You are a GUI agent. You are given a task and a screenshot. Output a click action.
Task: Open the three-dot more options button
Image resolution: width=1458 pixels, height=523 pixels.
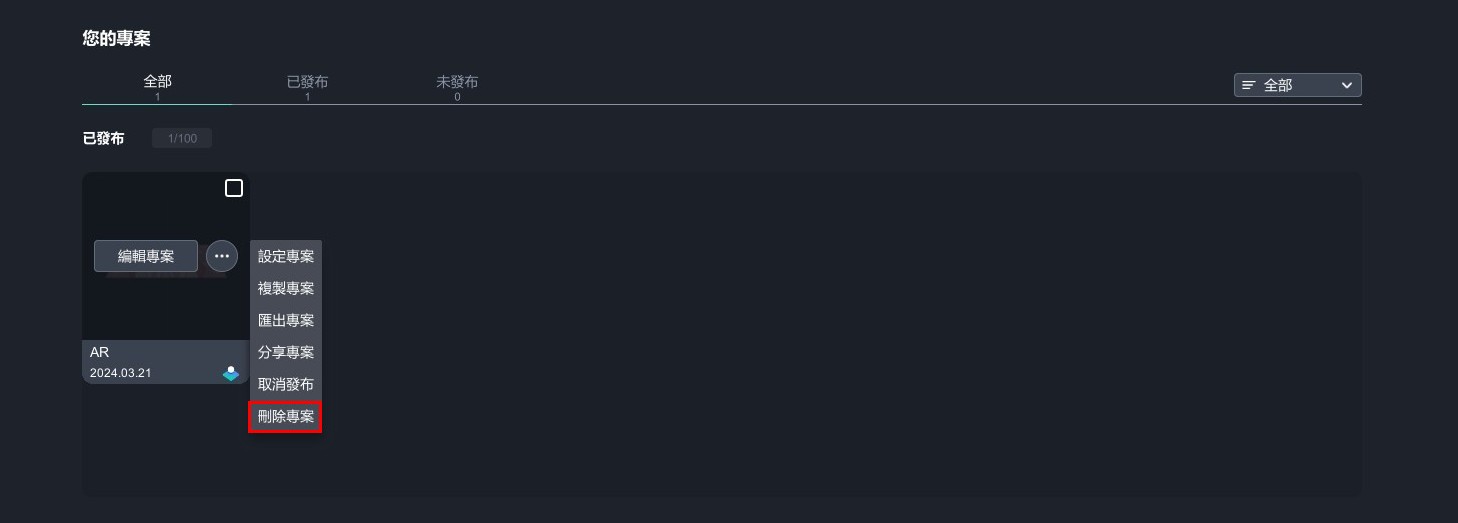tap(222, 256)
